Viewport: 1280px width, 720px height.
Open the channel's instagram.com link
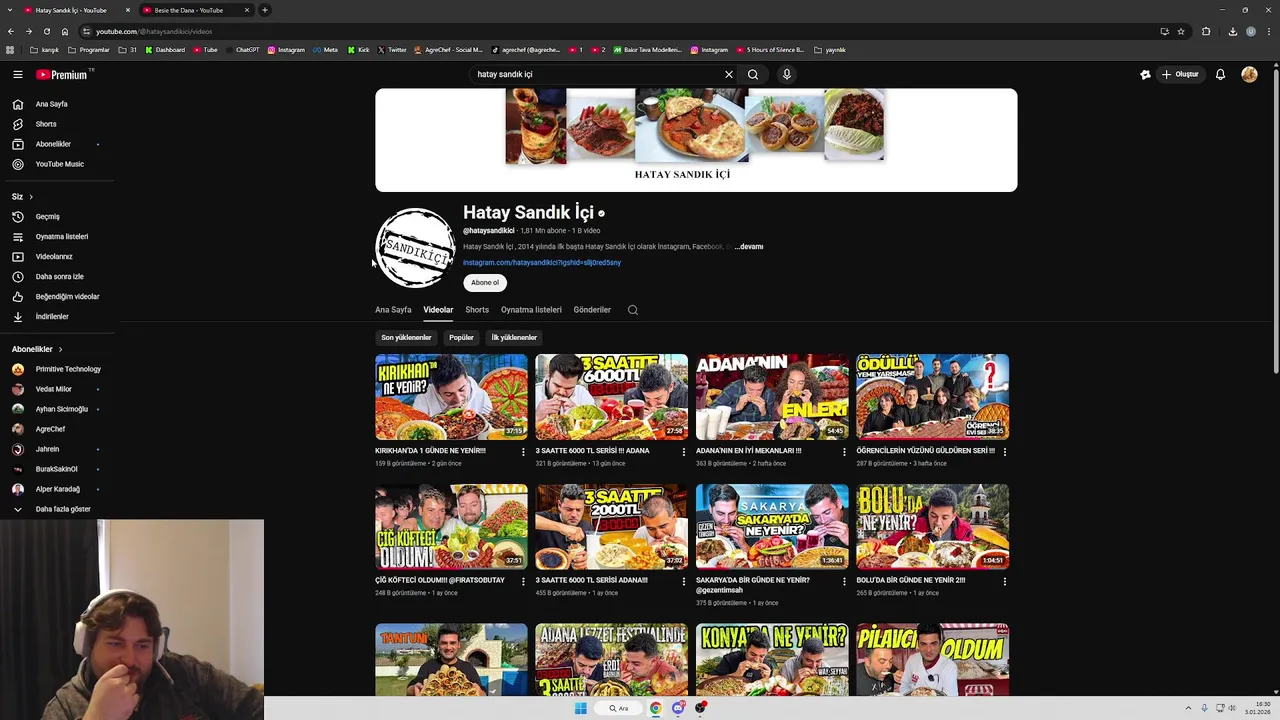pyautogui.click(x=542, y=263)
